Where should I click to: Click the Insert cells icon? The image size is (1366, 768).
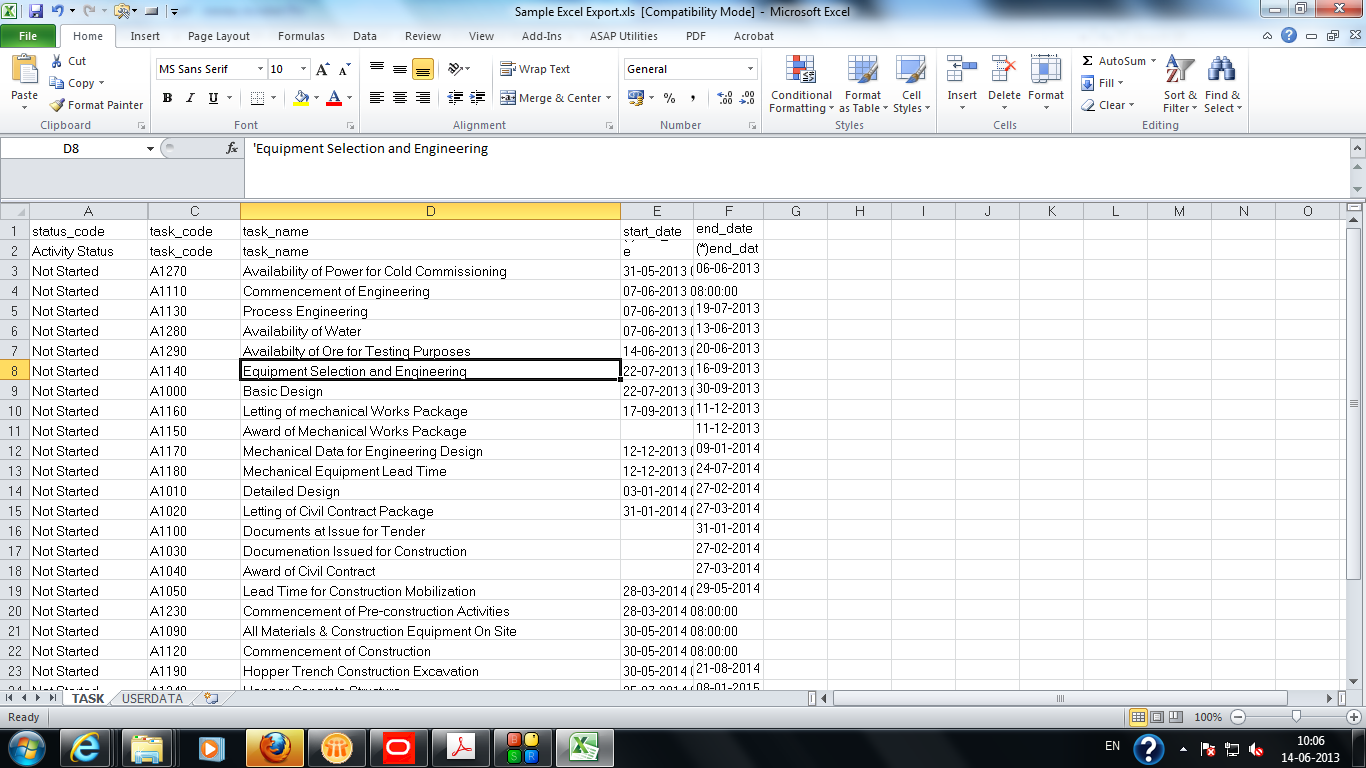962,70
